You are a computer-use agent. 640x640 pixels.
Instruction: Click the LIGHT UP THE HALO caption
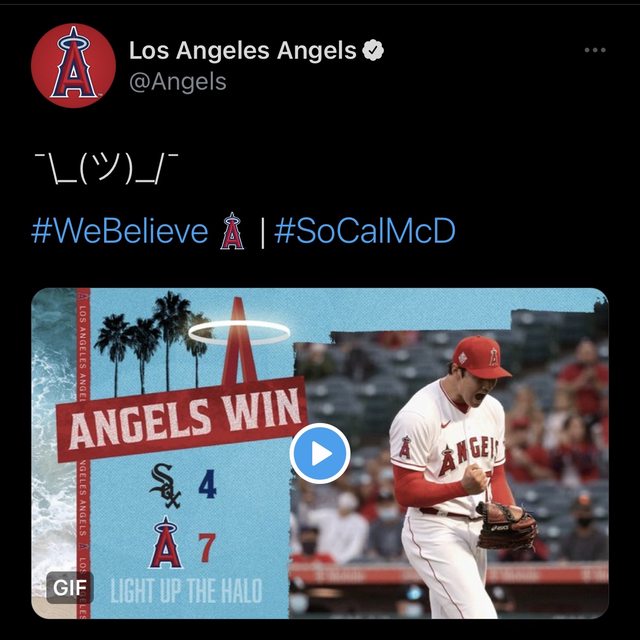(x=186, y=590)
